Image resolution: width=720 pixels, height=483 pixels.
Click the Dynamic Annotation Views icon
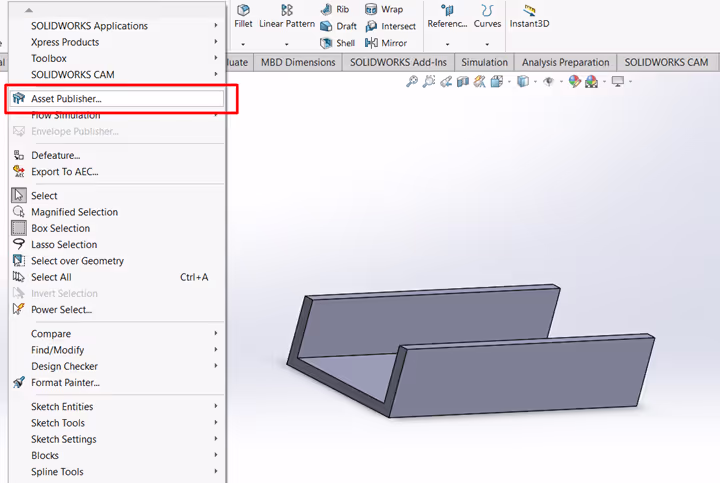(x=479, y=82)
